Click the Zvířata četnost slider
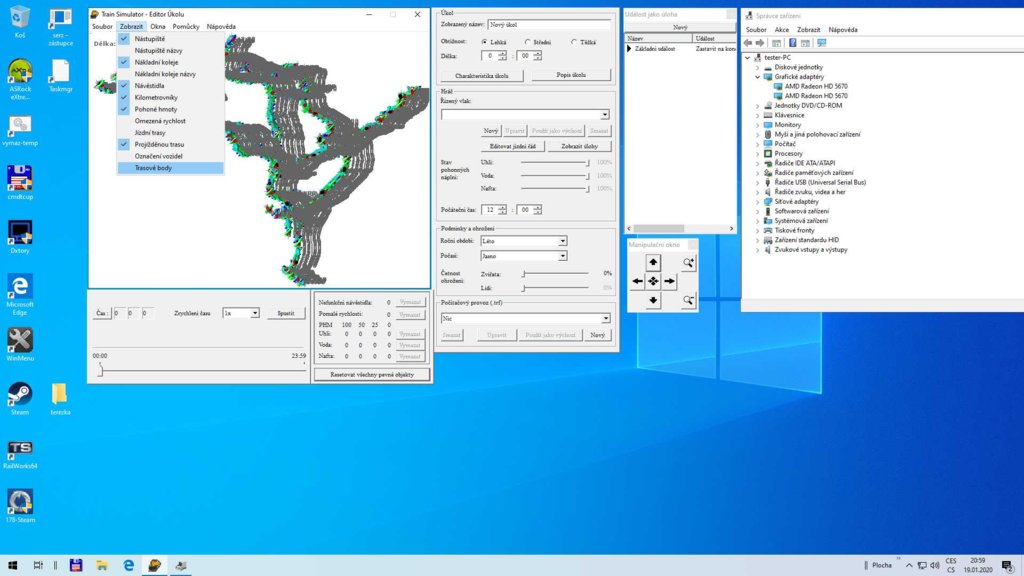Screen dimensions: 1024x576 522,273
